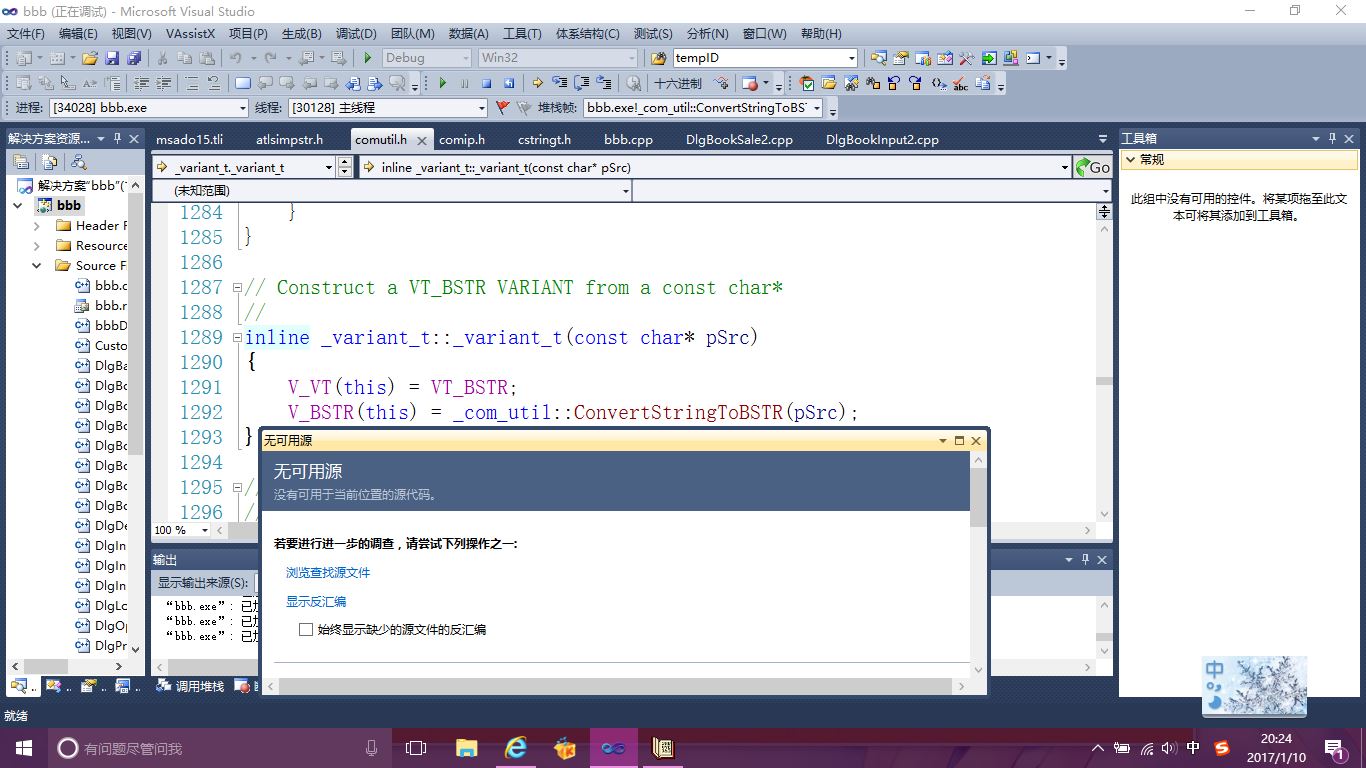Image resolution: width=1366 pixels, height=768 pixels.
Task: Open the 生成(B) menu
Action: click(x=302, y=33)
